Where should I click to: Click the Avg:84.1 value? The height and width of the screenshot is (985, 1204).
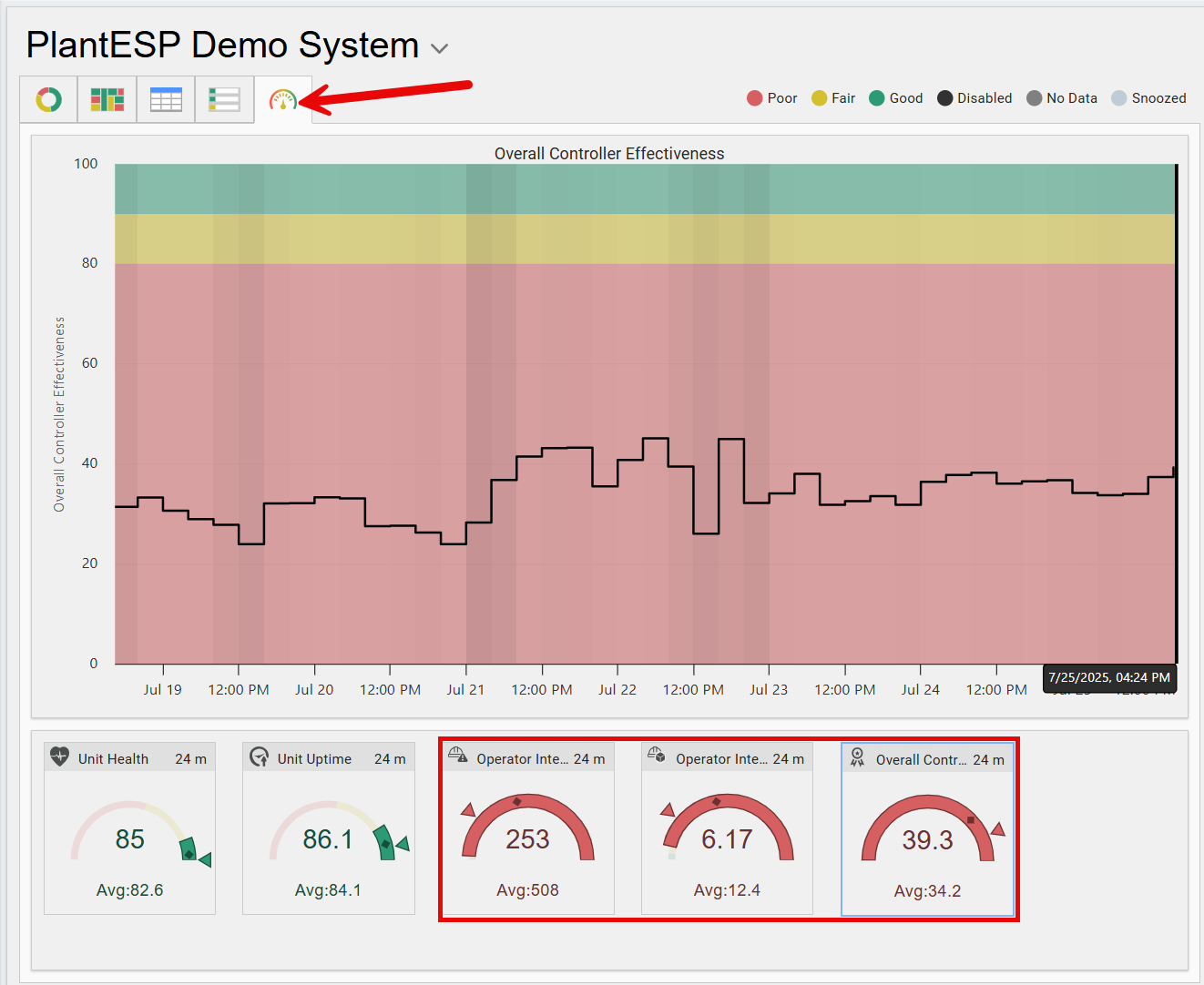pos(328,890)
